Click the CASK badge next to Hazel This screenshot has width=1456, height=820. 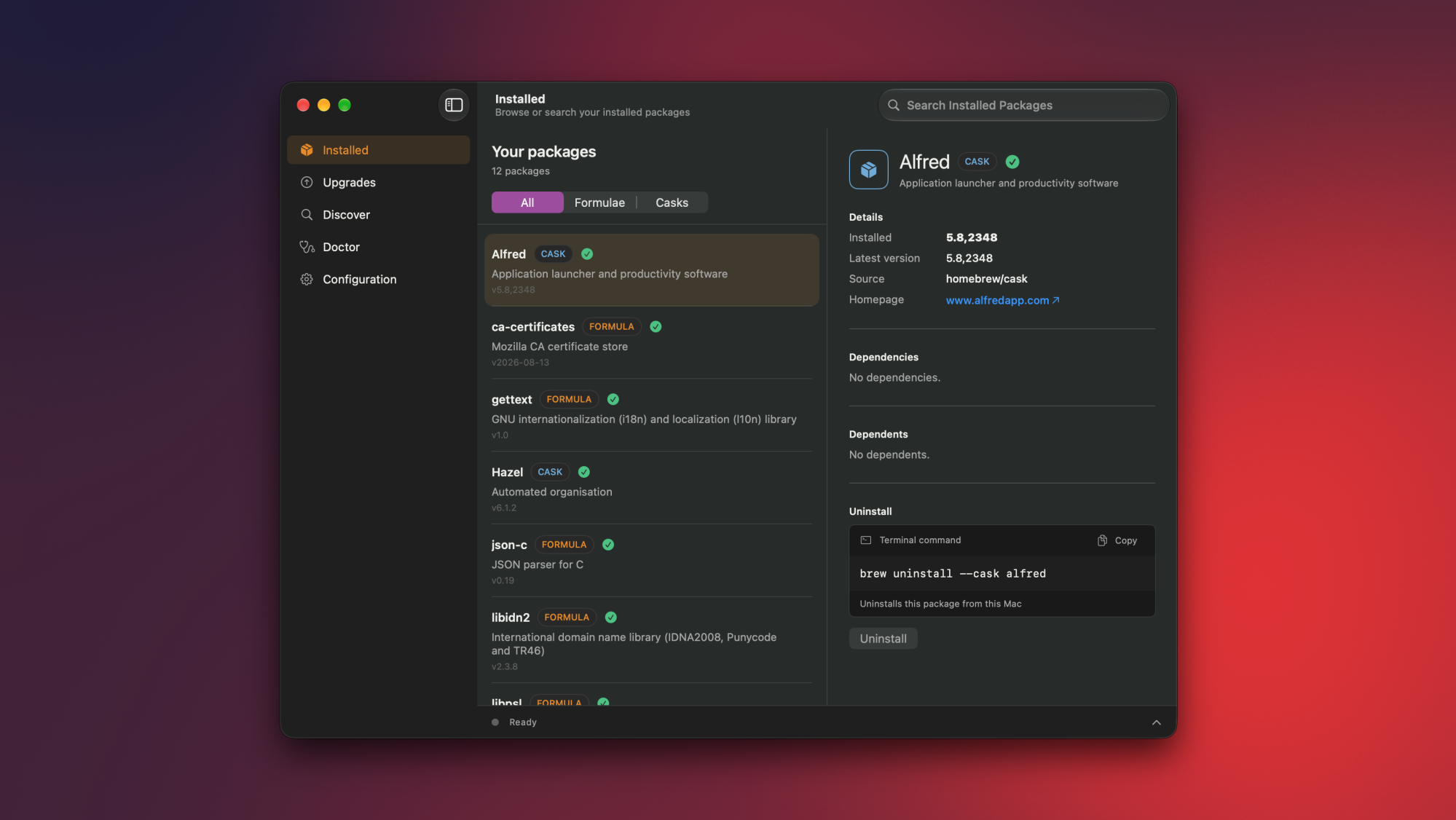click(x=550, y=472)
